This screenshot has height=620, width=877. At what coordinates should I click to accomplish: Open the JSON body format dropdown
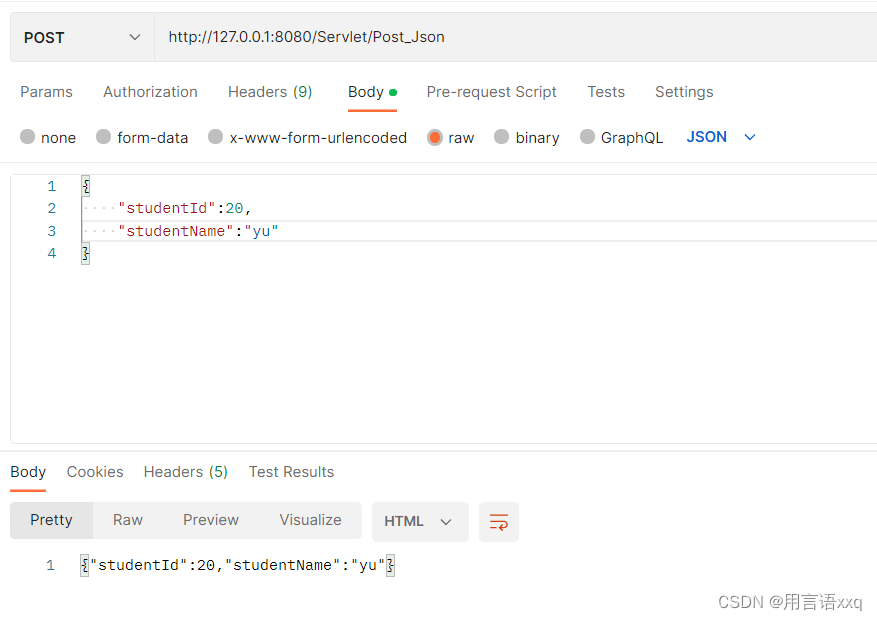pos(719,137)
